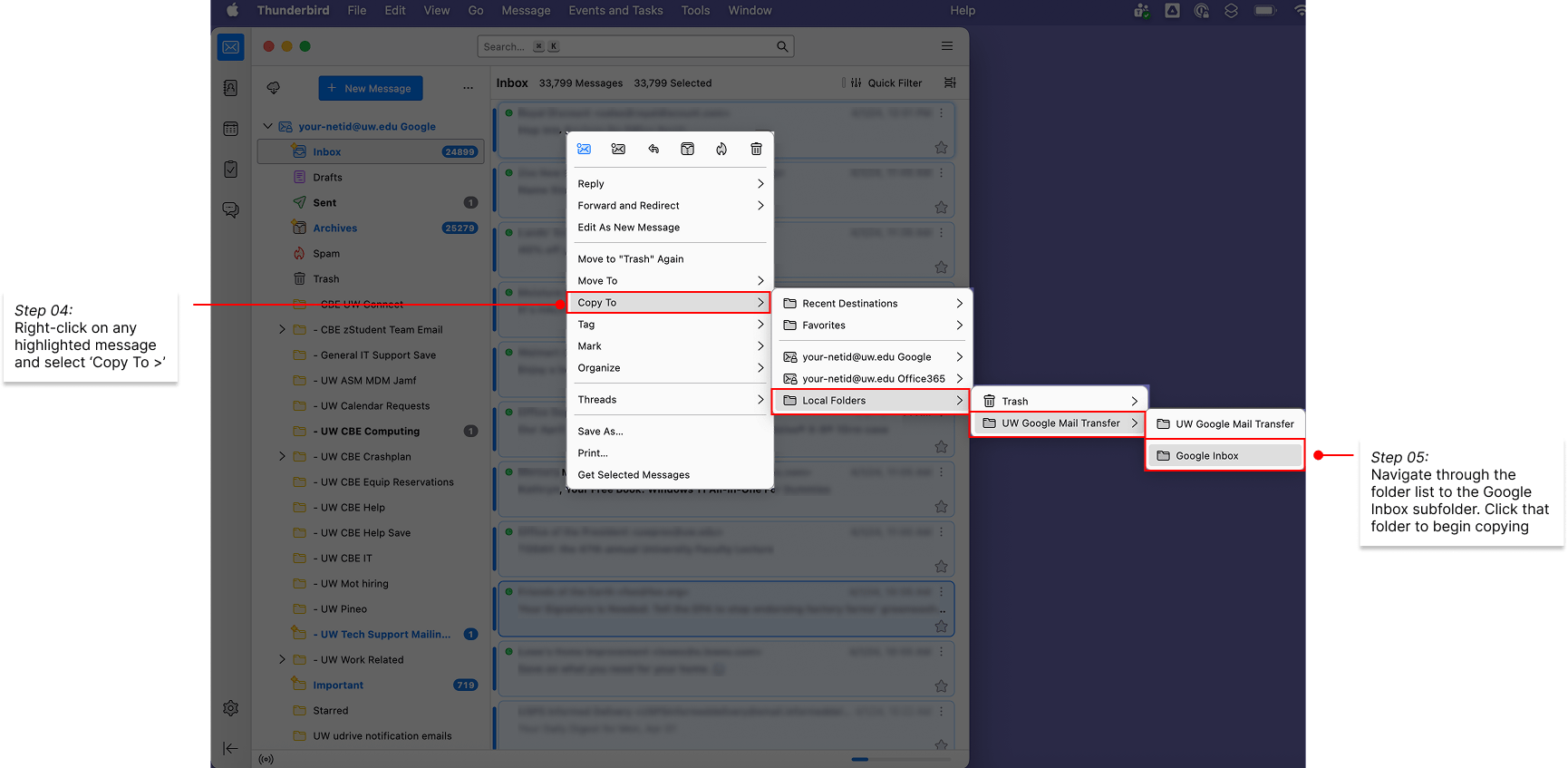
Task: Choose Local Folders in Copy To submenu
Action: coord(870,401)
